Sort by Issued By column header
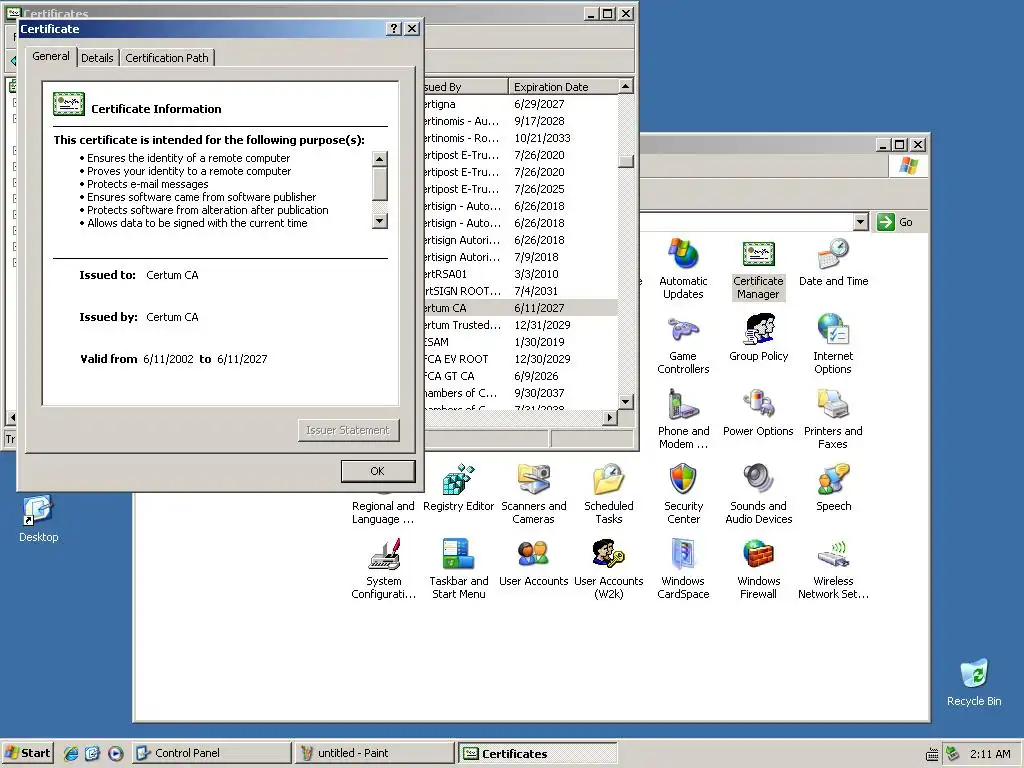1024x768 pixels. tap(466, 87)
